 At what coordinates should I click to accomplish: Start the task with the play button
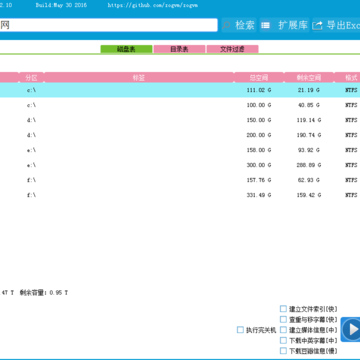[351, 329]
